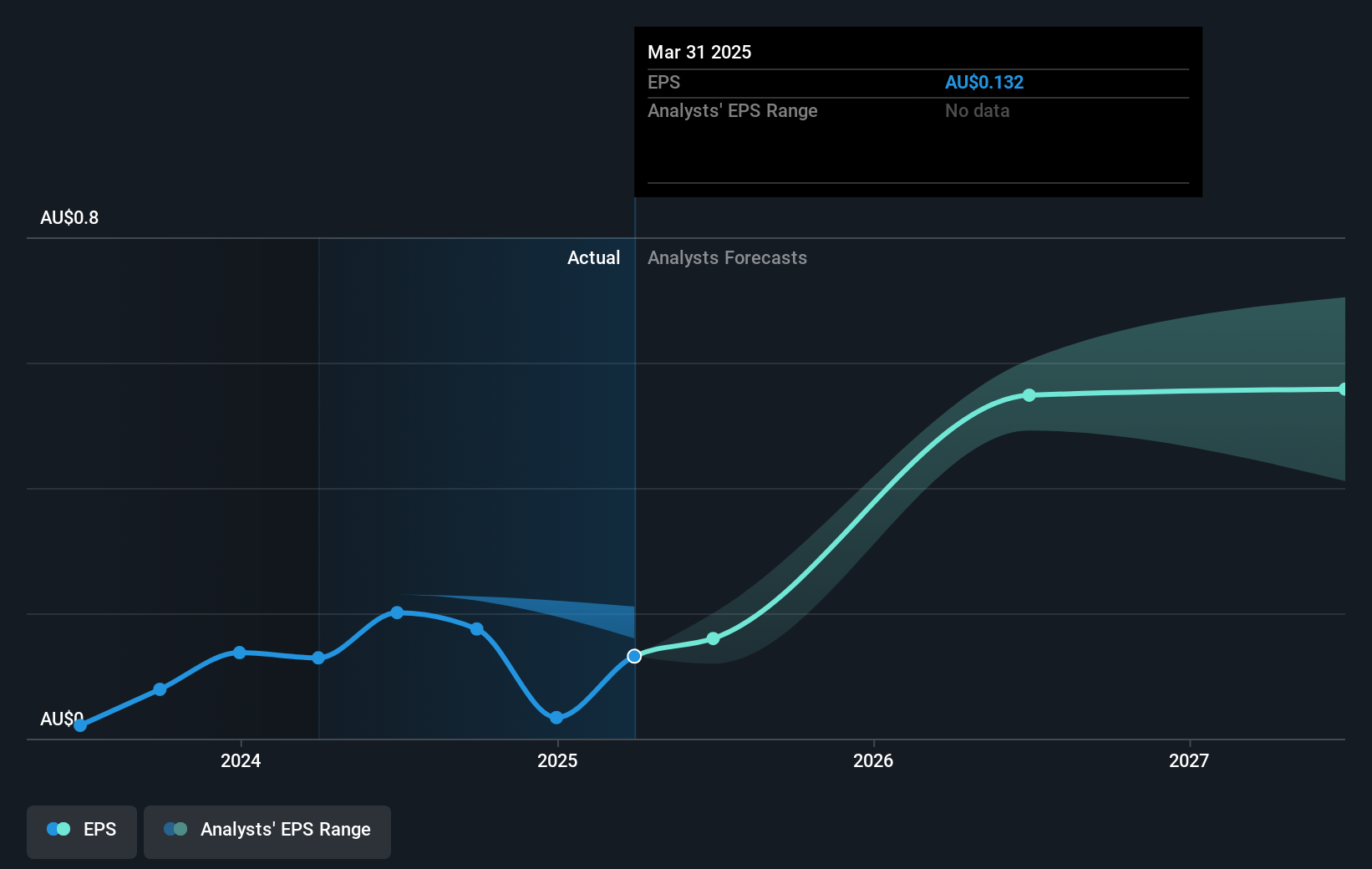Click the 2027 x-axis label
Screen dimensions: 1372x869
(x=1189, y=760)
